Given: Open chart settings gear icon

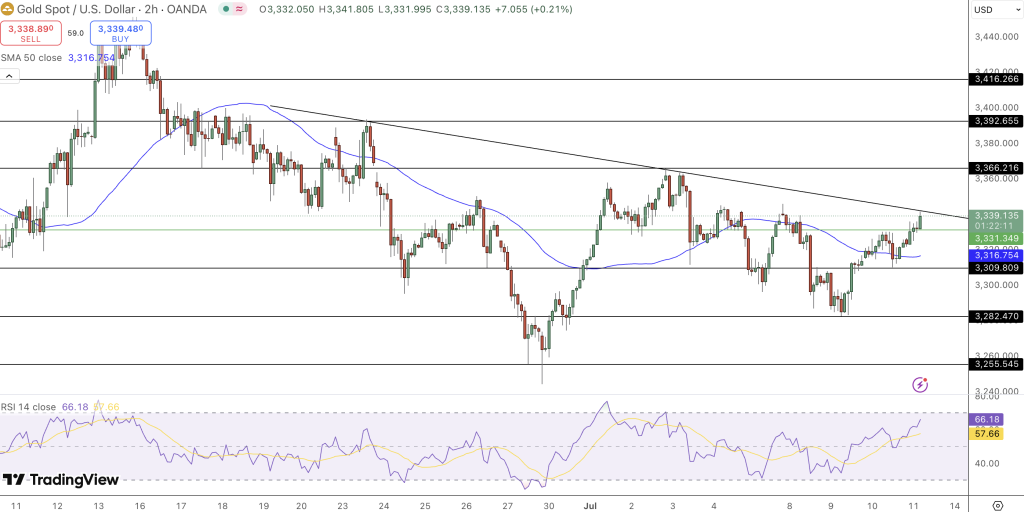Looking at the screenshot, I should point(997,505).
